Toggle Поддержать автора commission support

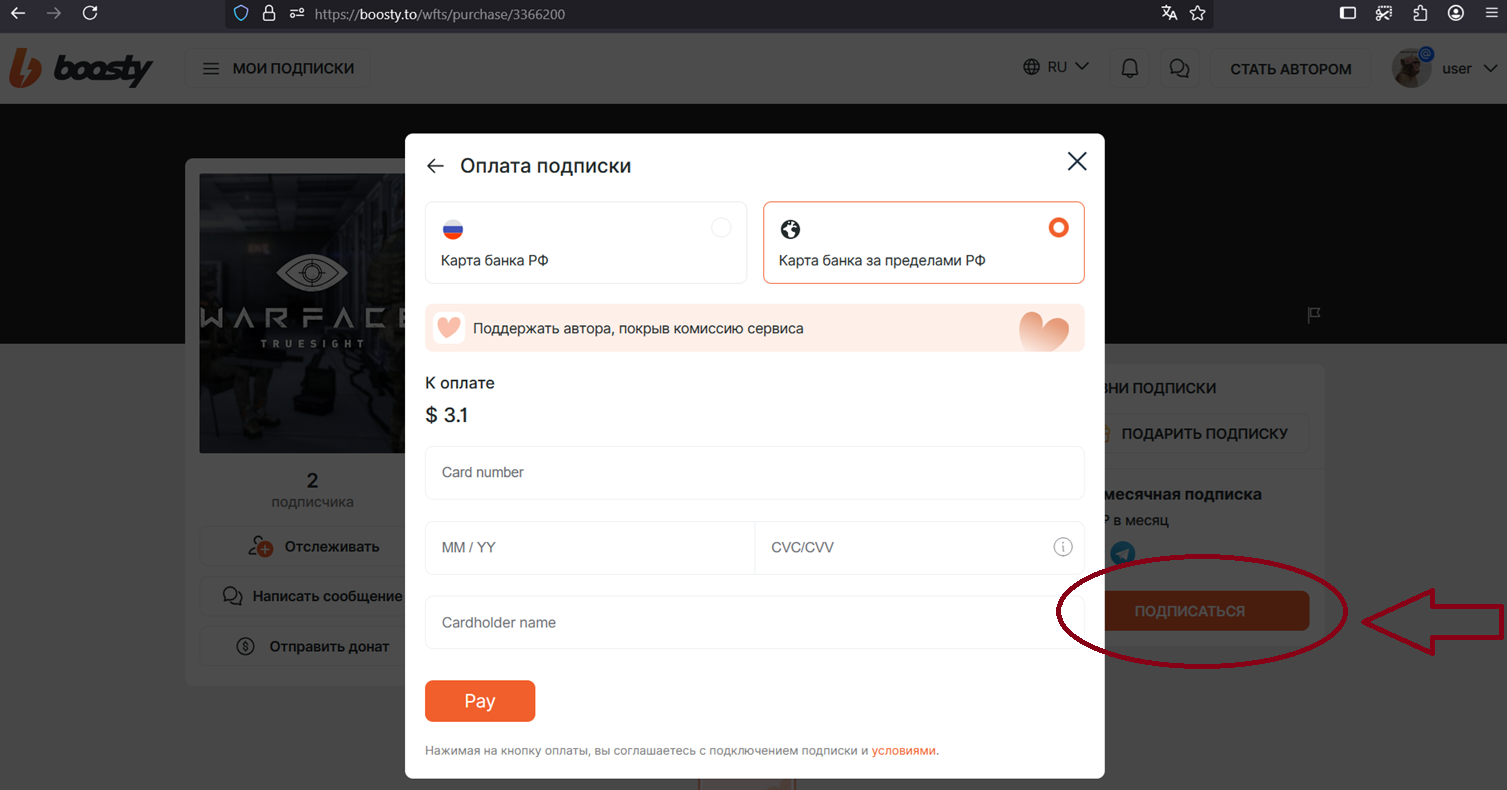coord(755,328)
